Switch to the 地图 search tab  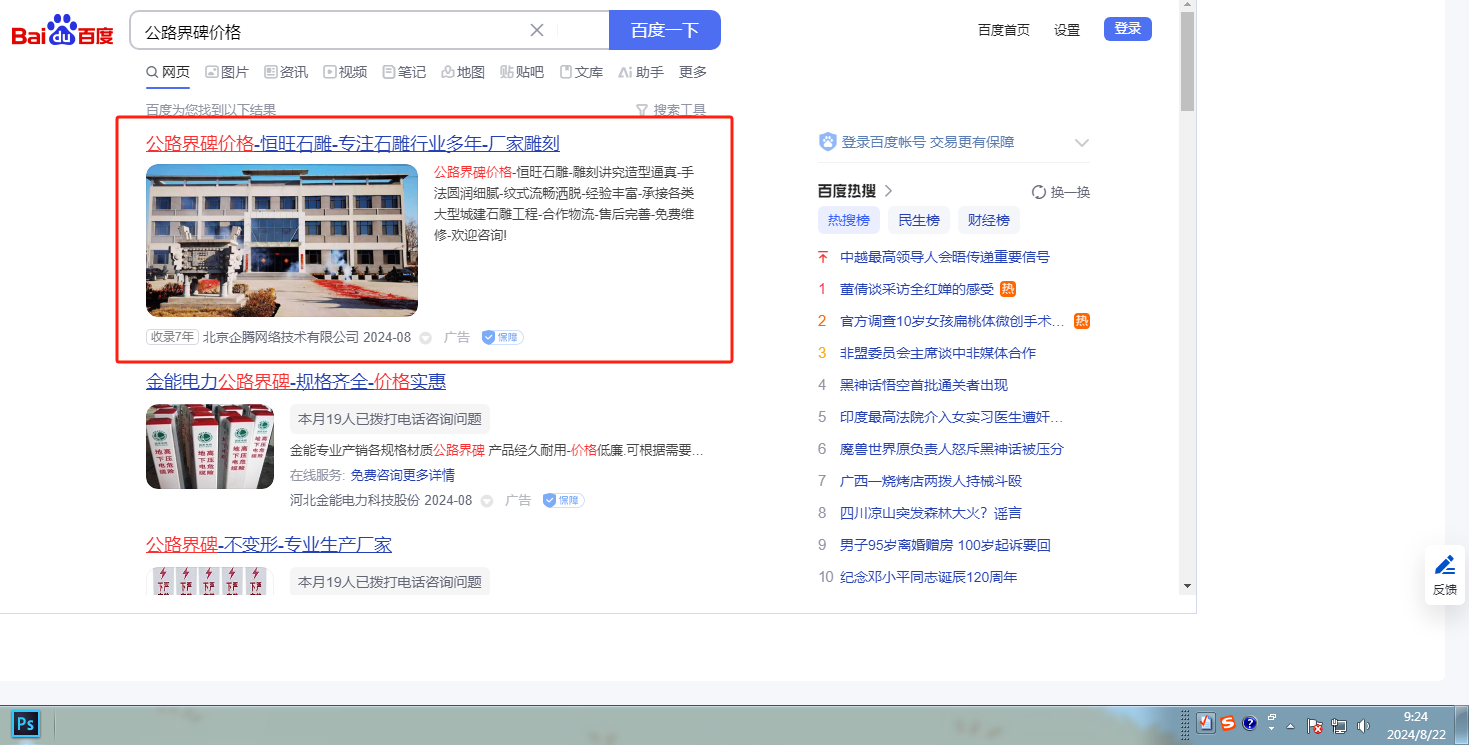pos(463,72)
